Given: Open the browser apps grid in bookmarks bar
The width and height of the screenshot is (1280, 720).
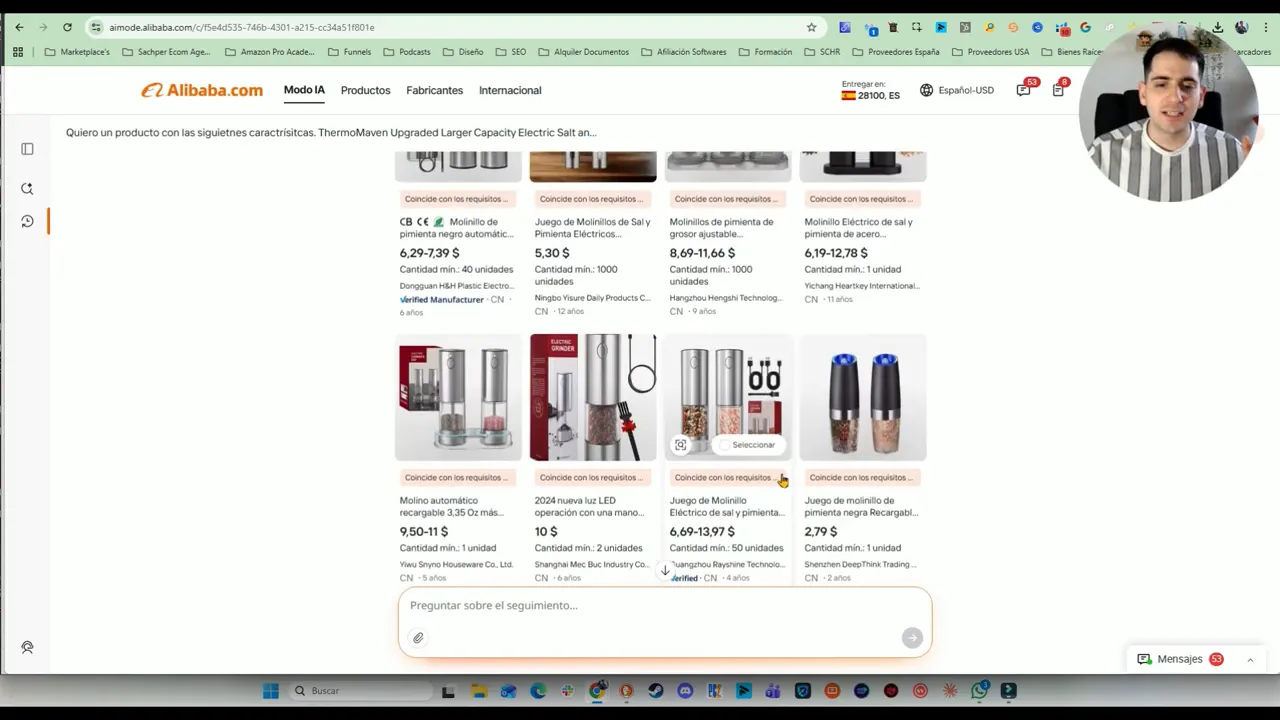Looking at the screenshot, I should (x=18, y=52).
